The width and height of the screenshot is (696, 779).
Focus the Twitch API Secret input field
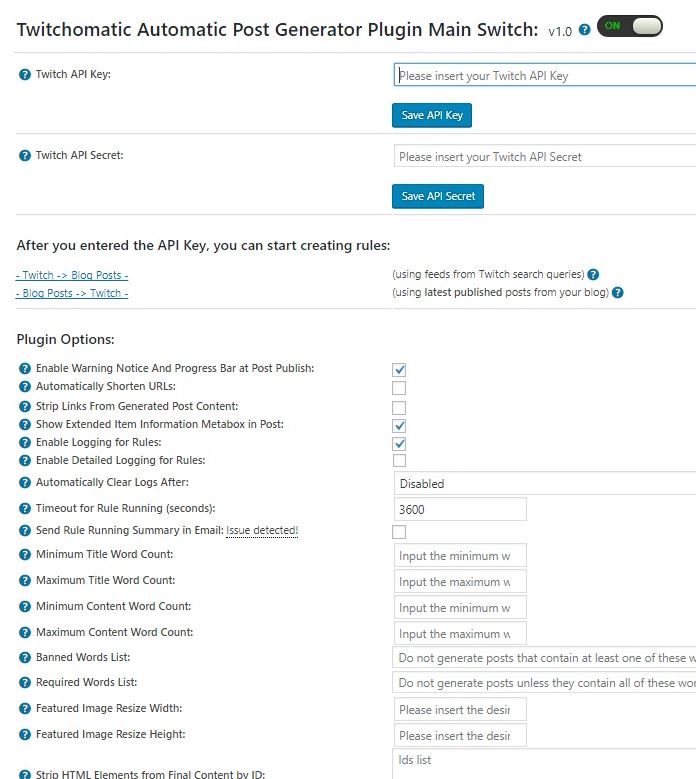tap(544, 156)
